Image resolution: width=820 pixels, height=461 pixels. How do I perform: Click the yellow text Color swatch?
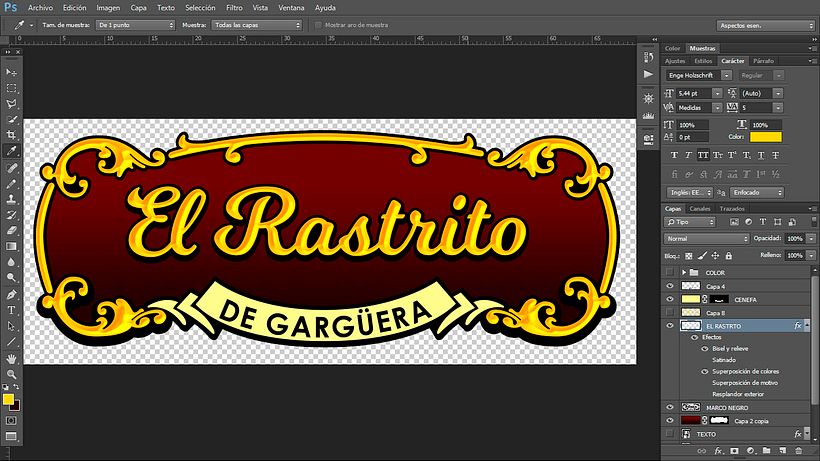click(766, 137)
